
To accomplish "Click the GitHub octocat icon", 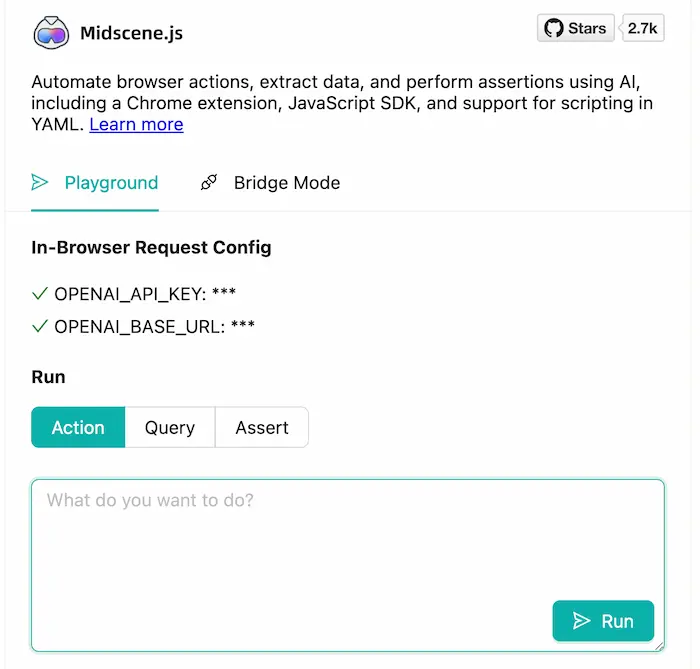I will click(x=553, y=28).
